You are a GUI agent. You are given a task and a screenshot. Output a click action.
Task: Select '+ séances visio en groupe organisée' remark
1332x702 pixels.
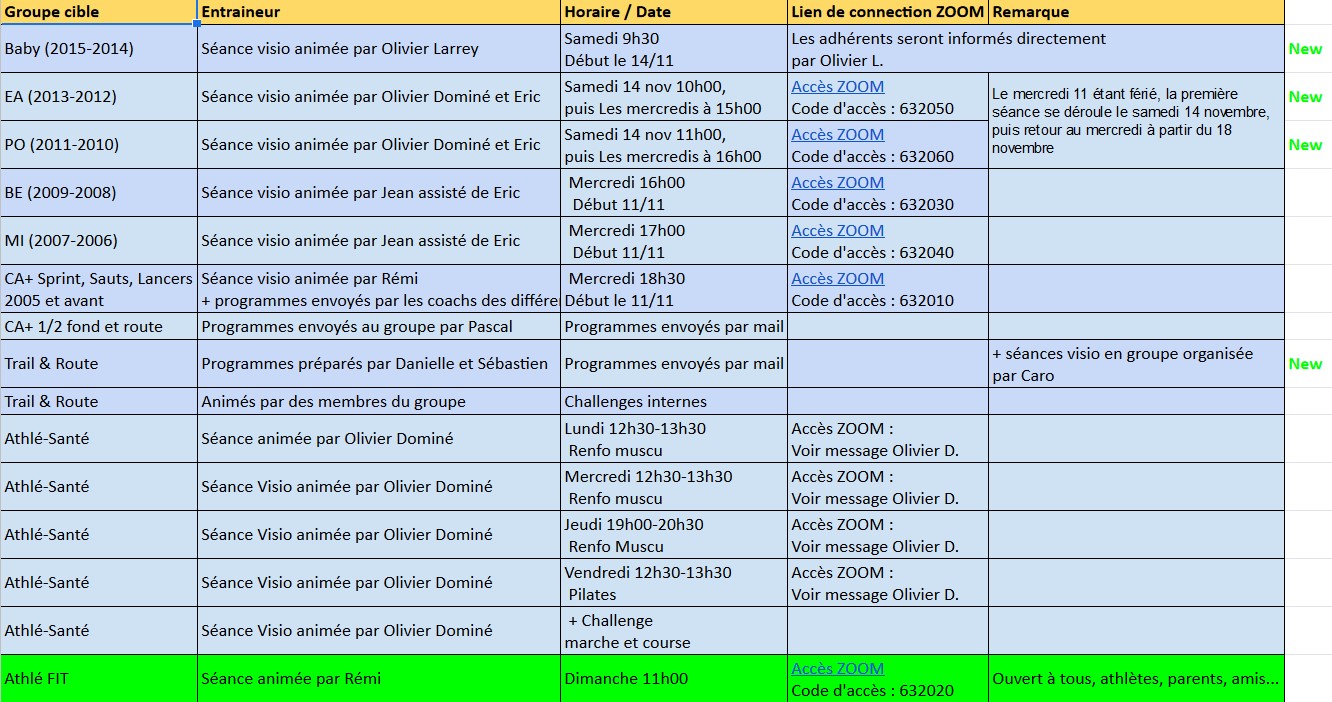click(x=1136, y=364)
